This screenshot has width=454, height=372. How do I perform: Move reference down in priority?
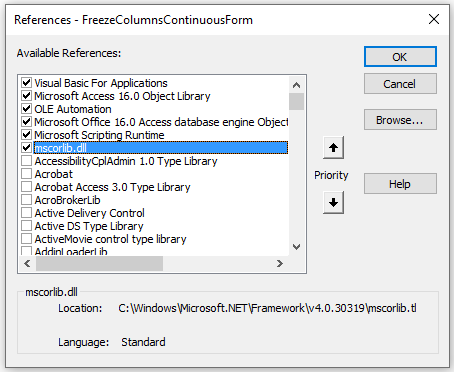click(333, 202)
